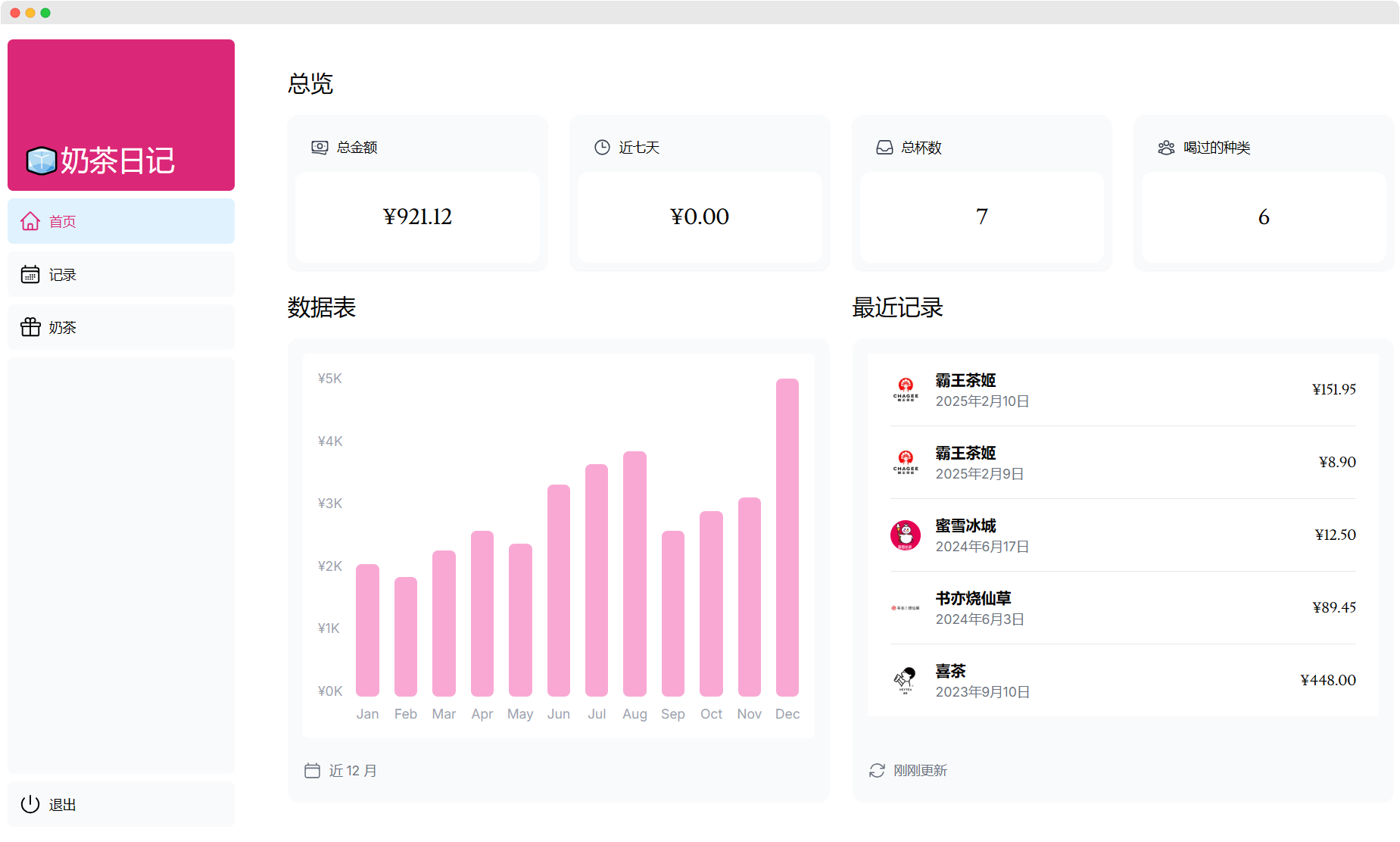Screen dimensions: 1400x842
Task: Click the May axis label
Action: point(520,714)
